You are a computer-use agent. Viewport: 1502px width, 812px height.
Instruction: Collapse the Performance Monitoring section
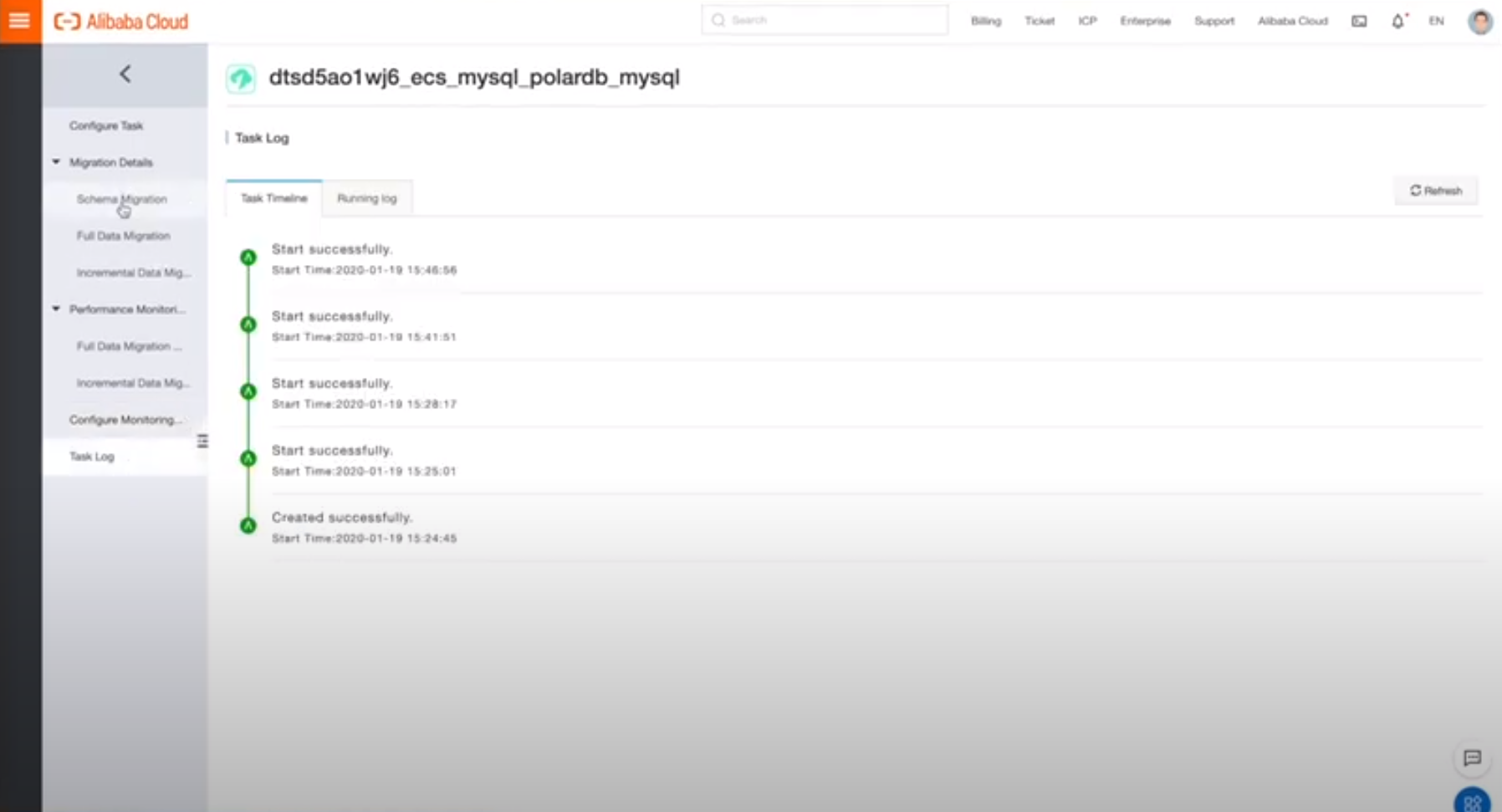[x=55, y=309]
